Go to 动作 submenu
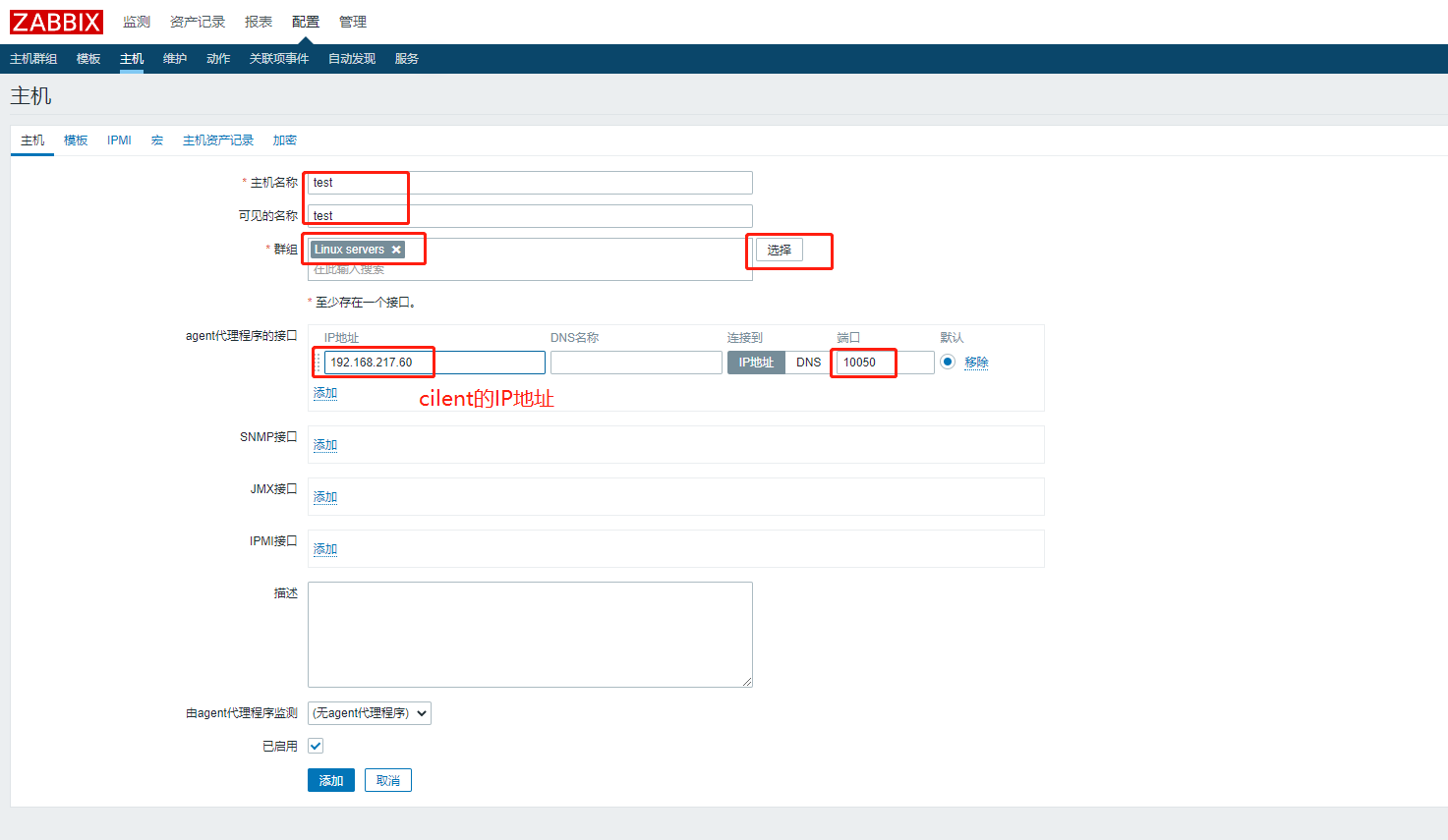This screenshot has width=1448, height=840. 218,59
